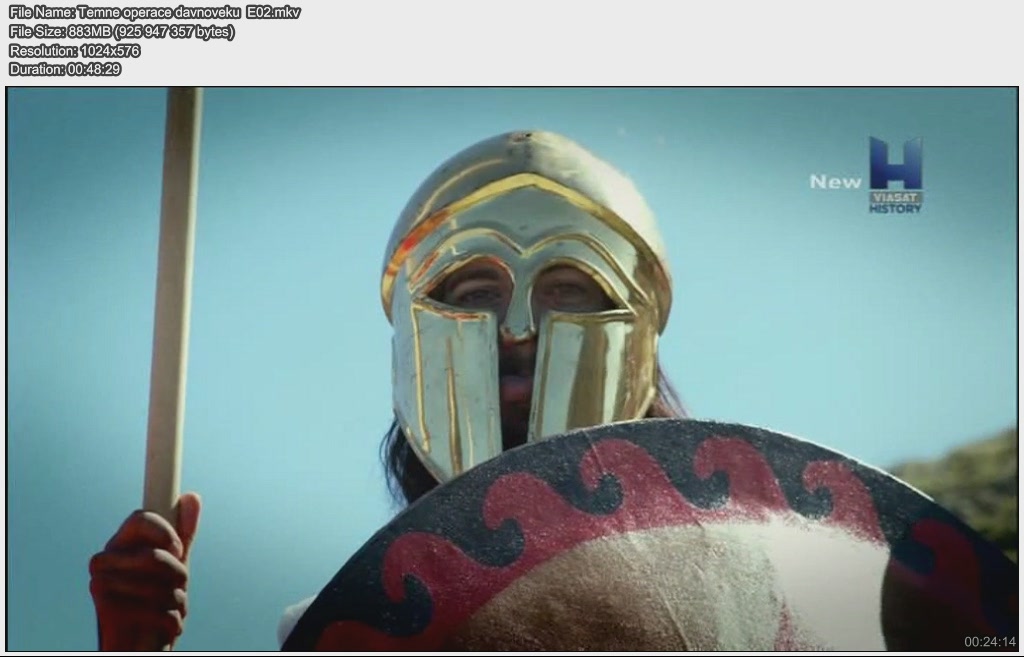The height and width of the screenshot is (657, 1024).
Task: Click the Resolution 1024x576 text
Action: coord(74,51)
